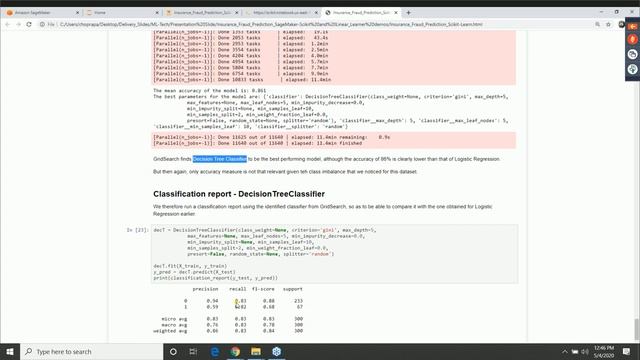
Task: Click the support column header
Action: [293, 289]
